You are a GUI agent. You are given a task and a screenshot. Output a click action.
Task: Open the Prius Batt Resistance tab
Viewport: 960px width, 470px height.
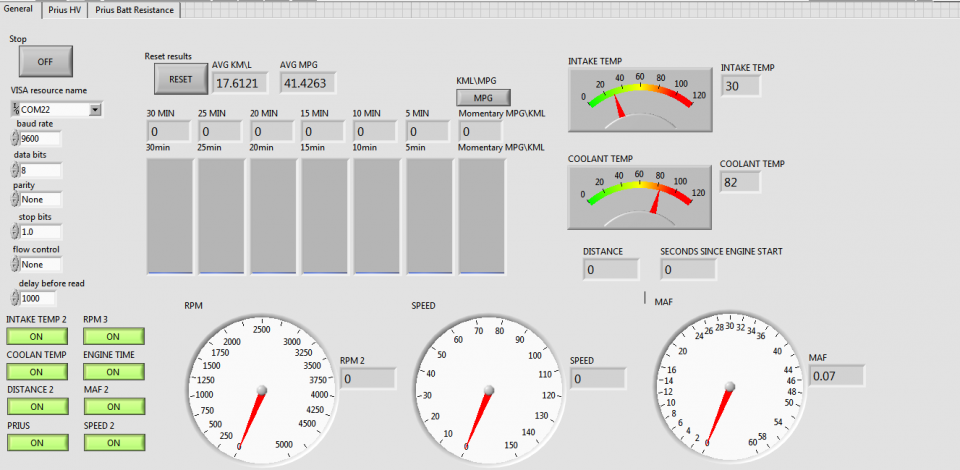(135, 10)
